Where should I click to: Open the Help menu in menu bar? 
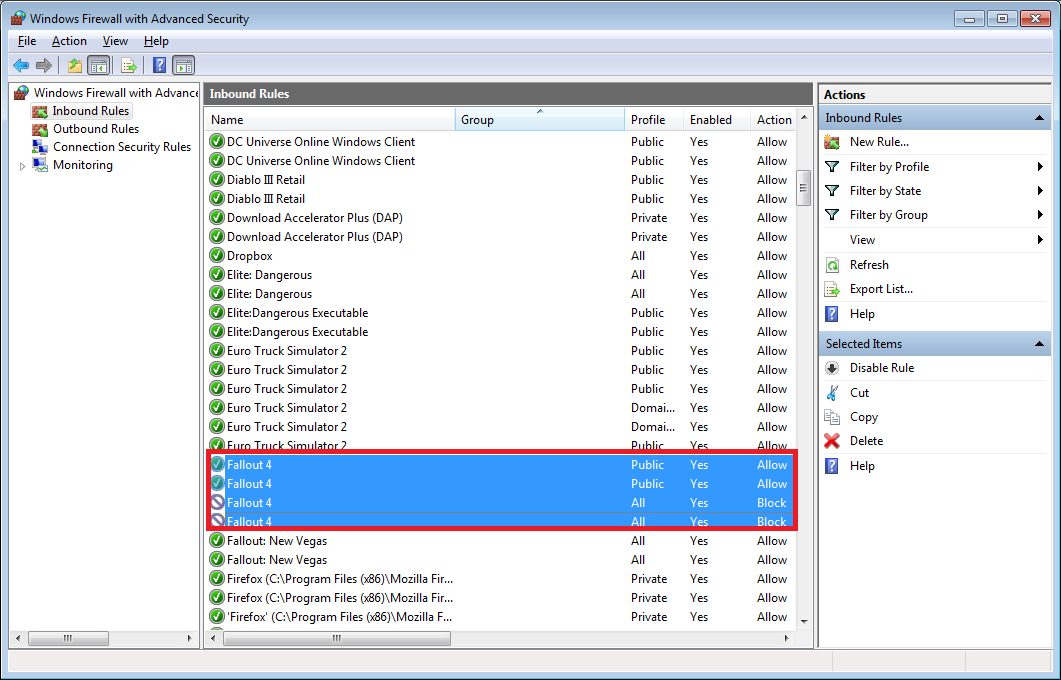156,41
